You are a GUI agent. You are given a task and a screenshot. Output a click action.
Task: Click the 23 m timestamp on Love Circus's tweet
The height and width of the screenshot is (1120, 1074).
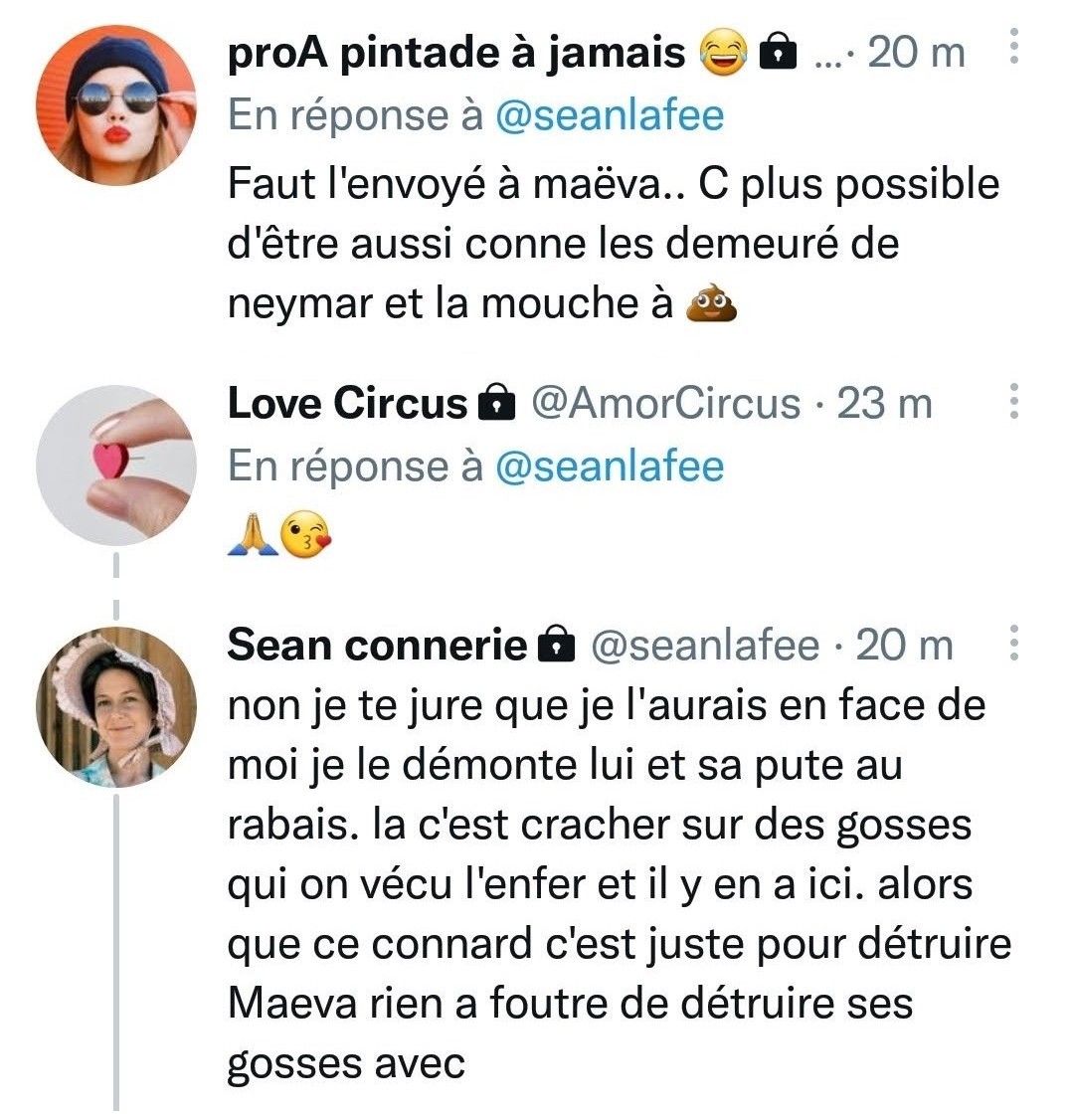coord(884,403)
